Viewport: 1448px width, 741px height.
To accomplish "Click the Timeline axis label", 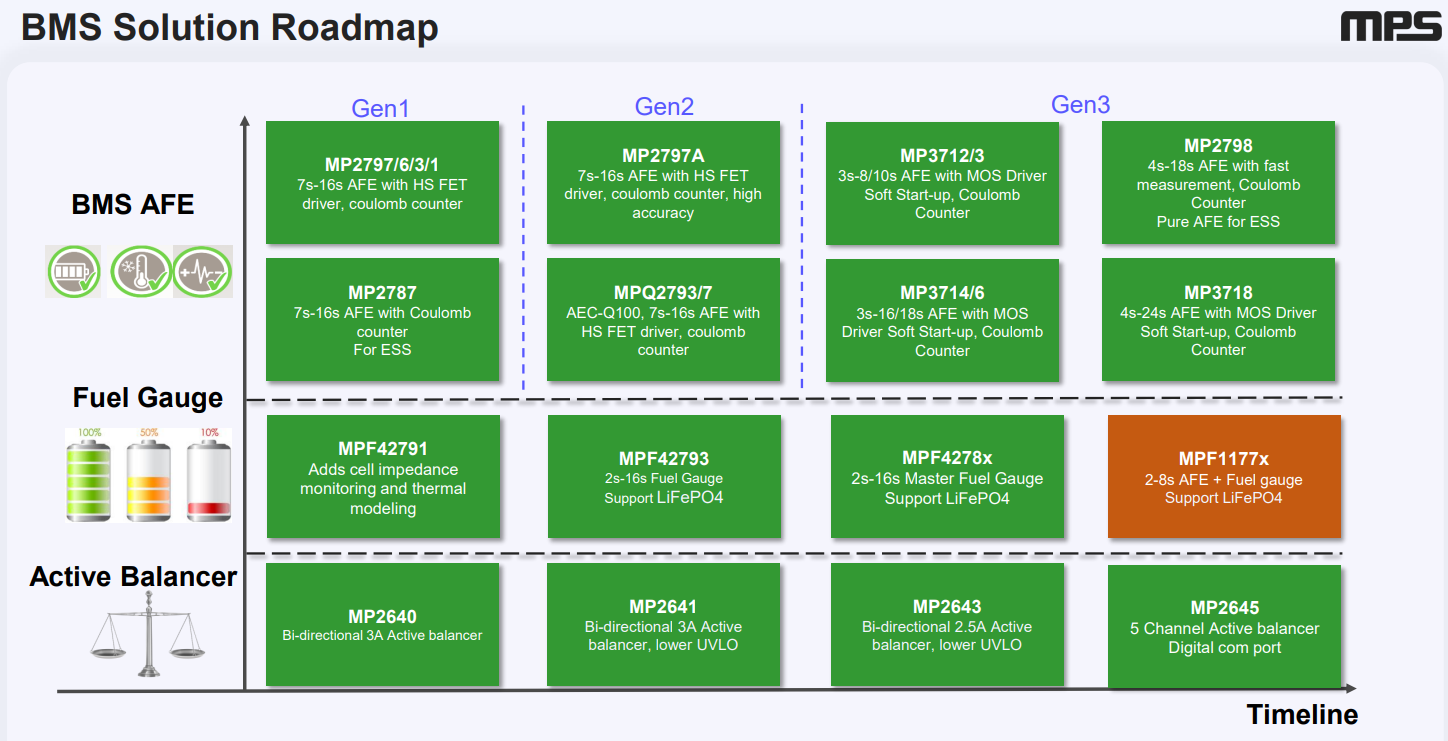I will [1301, 715].
